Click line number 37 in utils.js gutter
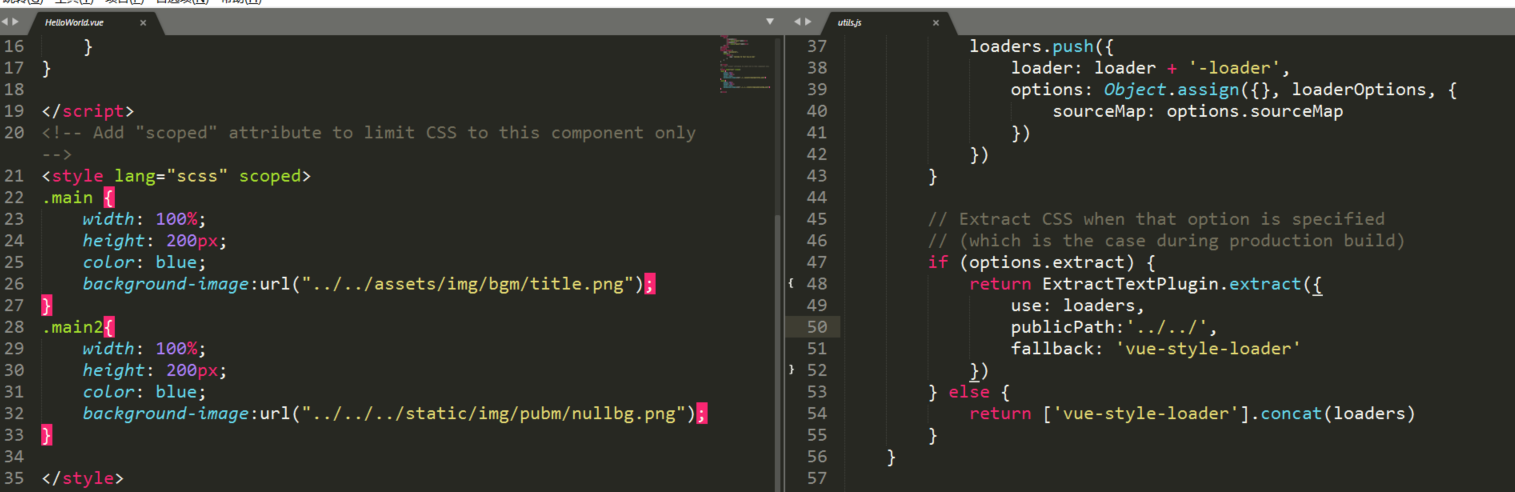Screen dimensions: 1515x492 click(816, 46)
